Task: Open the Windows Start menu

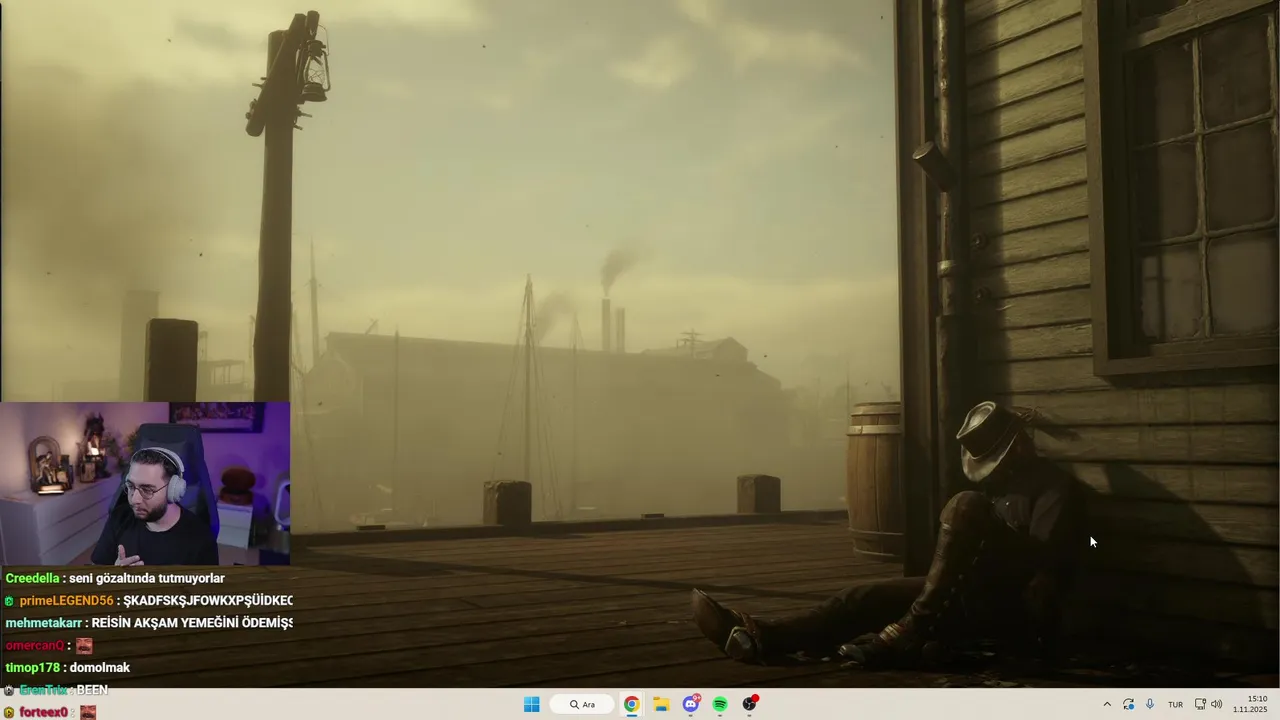Action: coord(532,704)
